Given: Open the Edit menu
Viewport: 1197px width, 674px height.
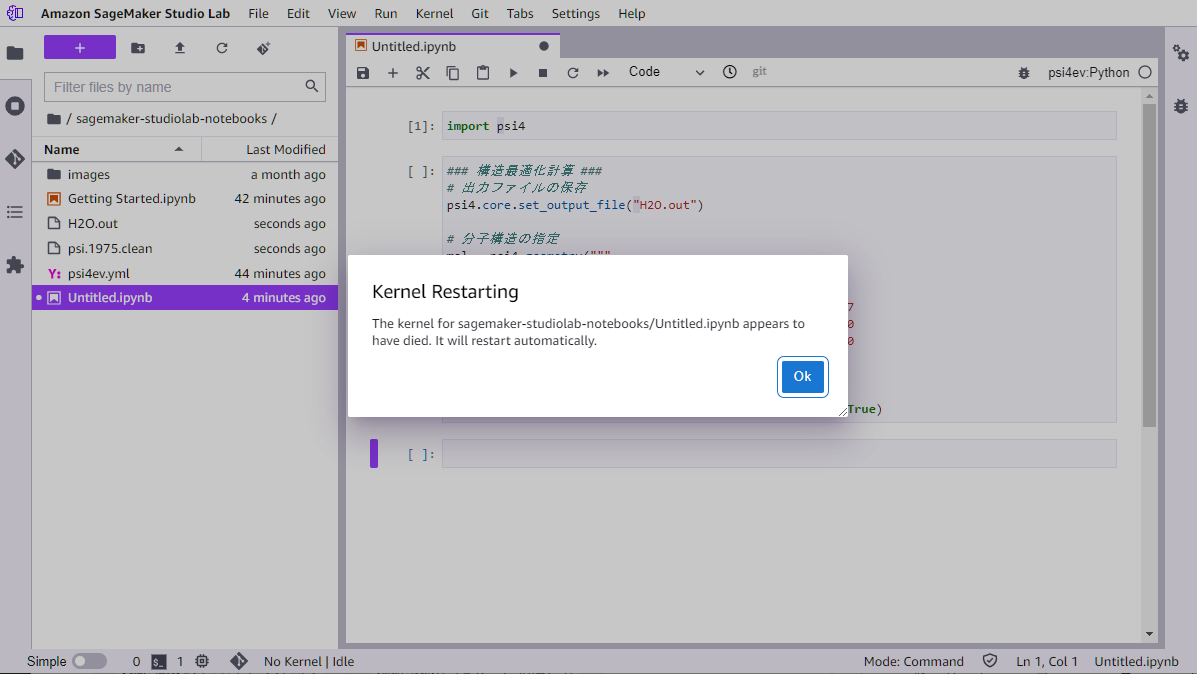Looking at the screenshot, I should 298,14.
